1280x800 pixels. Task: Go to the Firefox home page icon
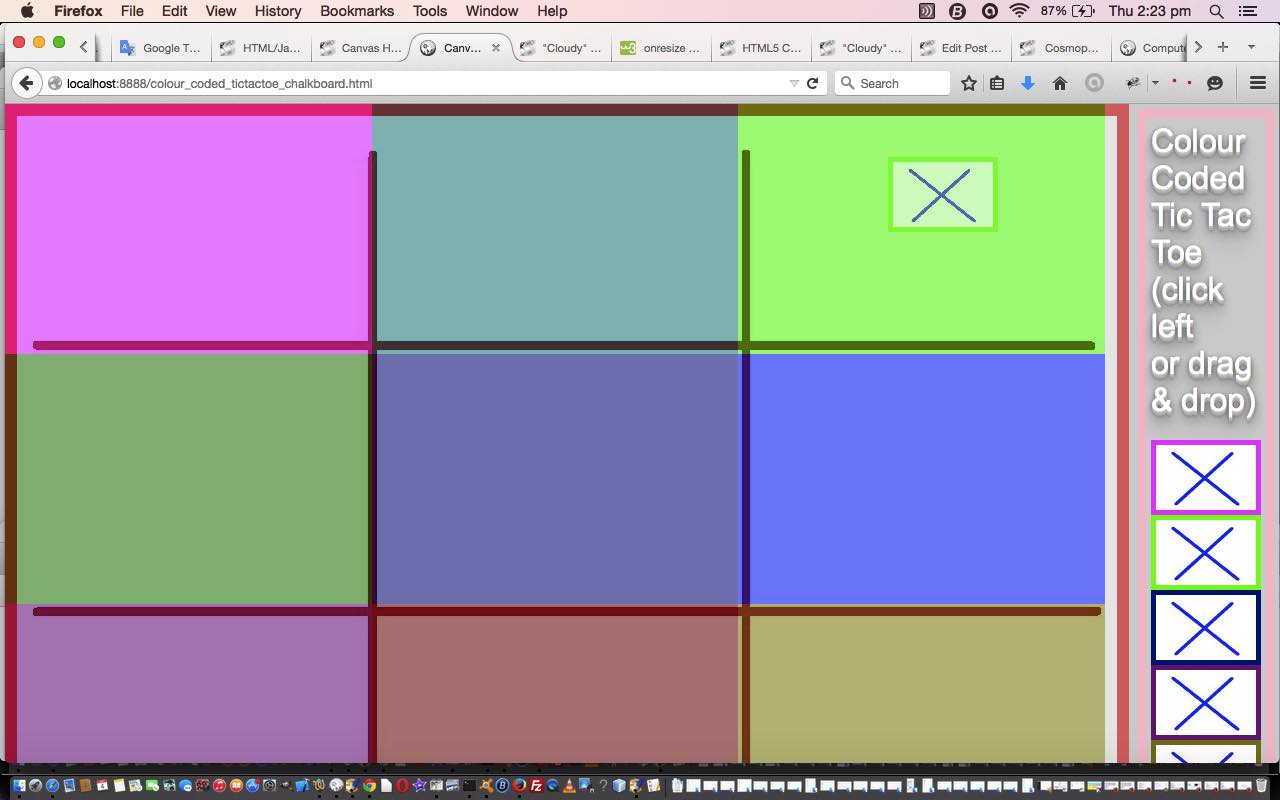[x=1059, y=83]
